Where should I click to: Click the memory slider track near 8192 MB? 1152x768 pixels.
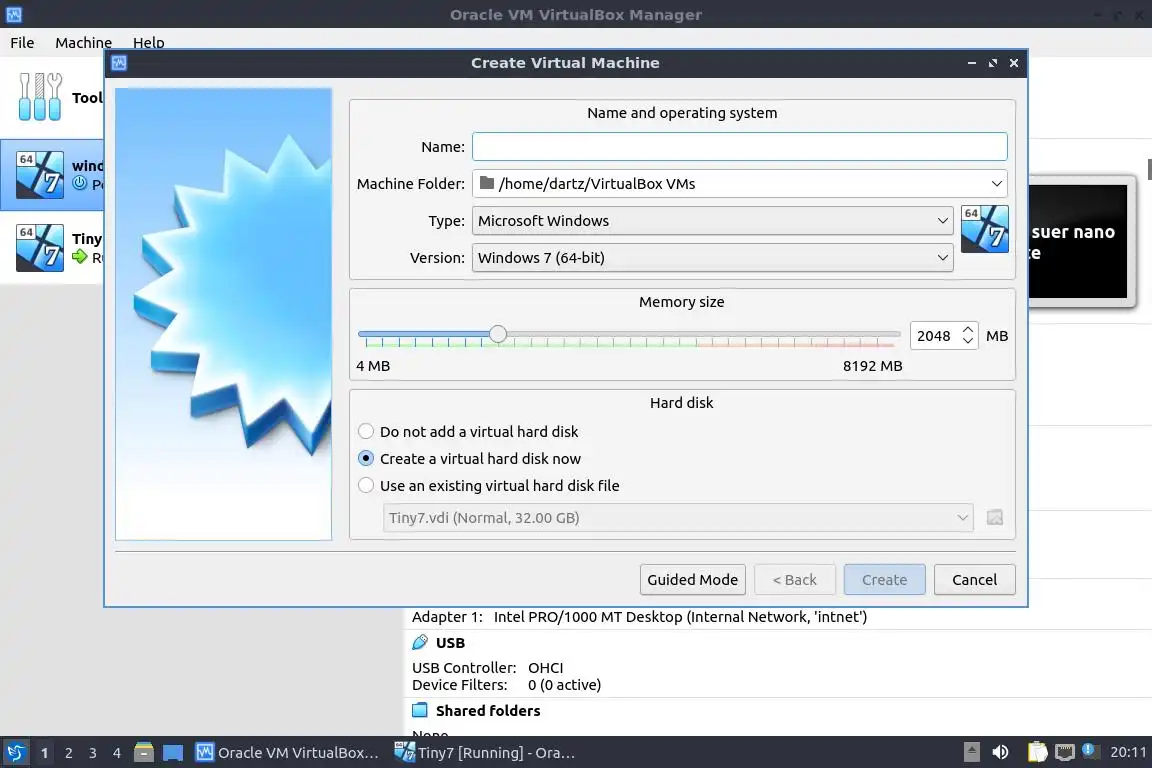coord(896,334)
